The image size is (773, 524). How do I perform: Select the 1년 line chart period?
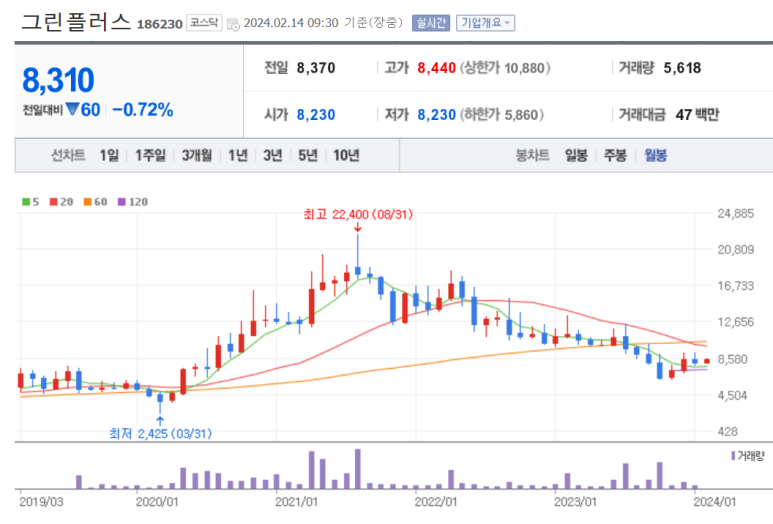tap(238, 155)
